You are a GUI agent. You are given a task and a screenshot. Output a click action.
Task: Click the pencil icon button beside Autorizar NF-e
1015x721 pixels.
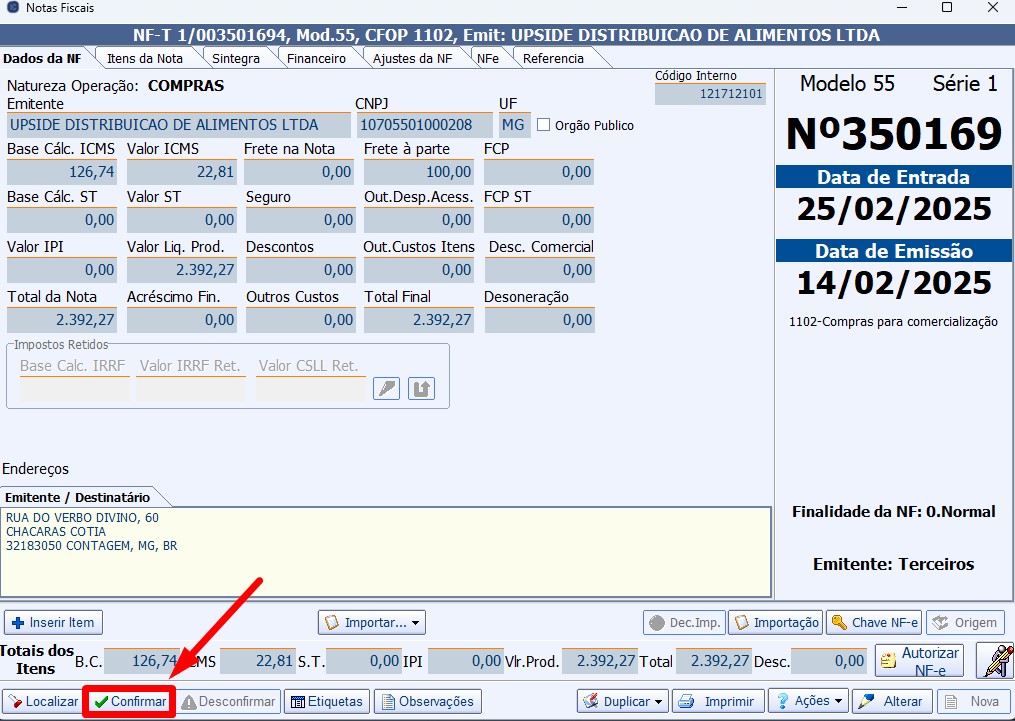pos(995,660)
